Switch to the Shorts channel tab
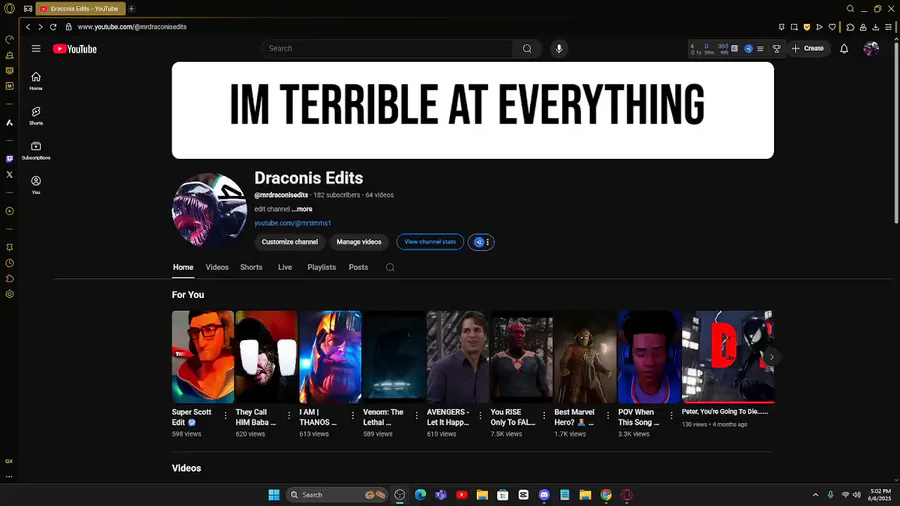Screen dimensions: 900x506 [x=251, y=267]
